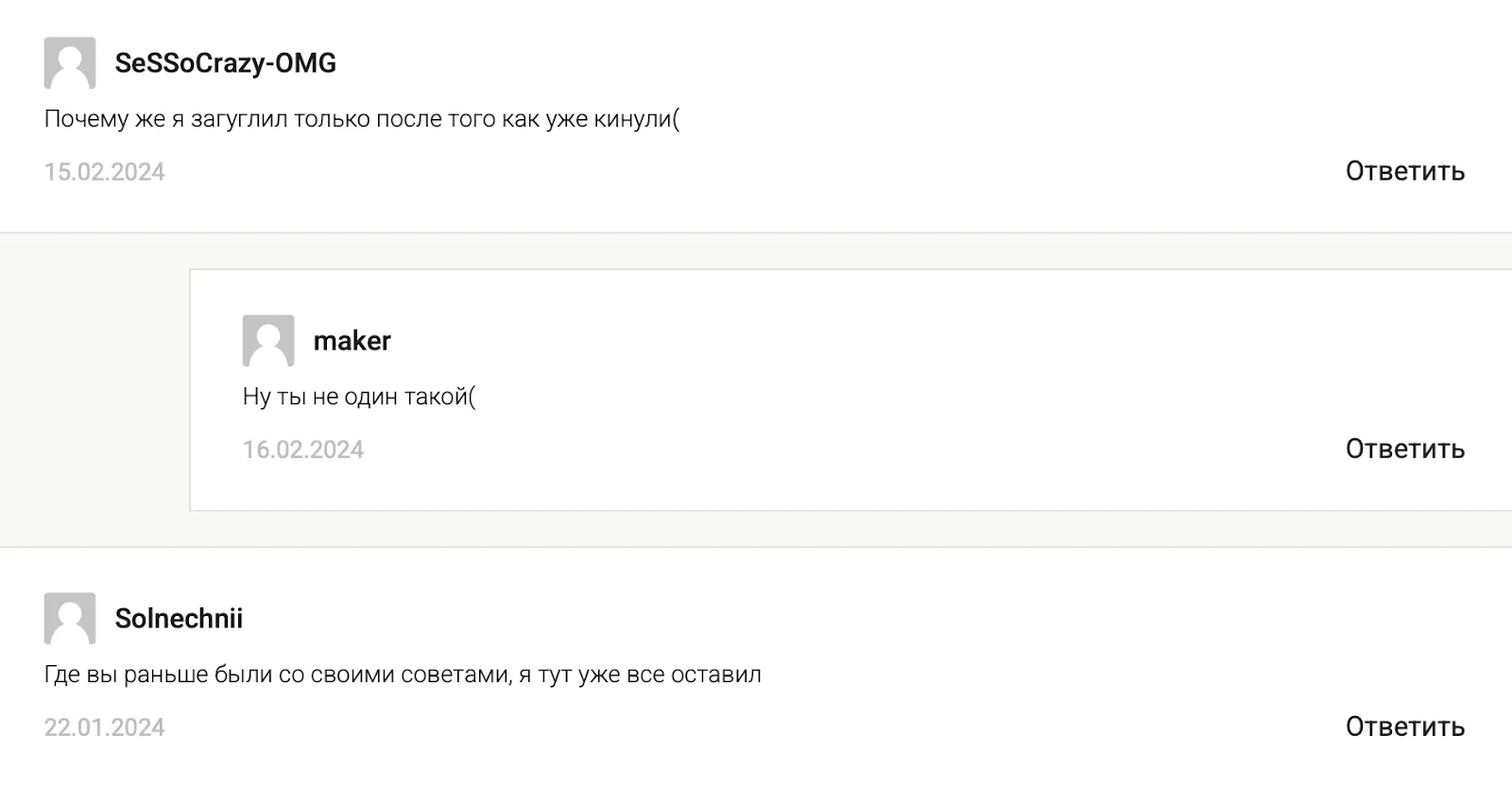
Task: Click the comment text starting with Почему же
Action: pyautogui.click(x=362, y=120)
